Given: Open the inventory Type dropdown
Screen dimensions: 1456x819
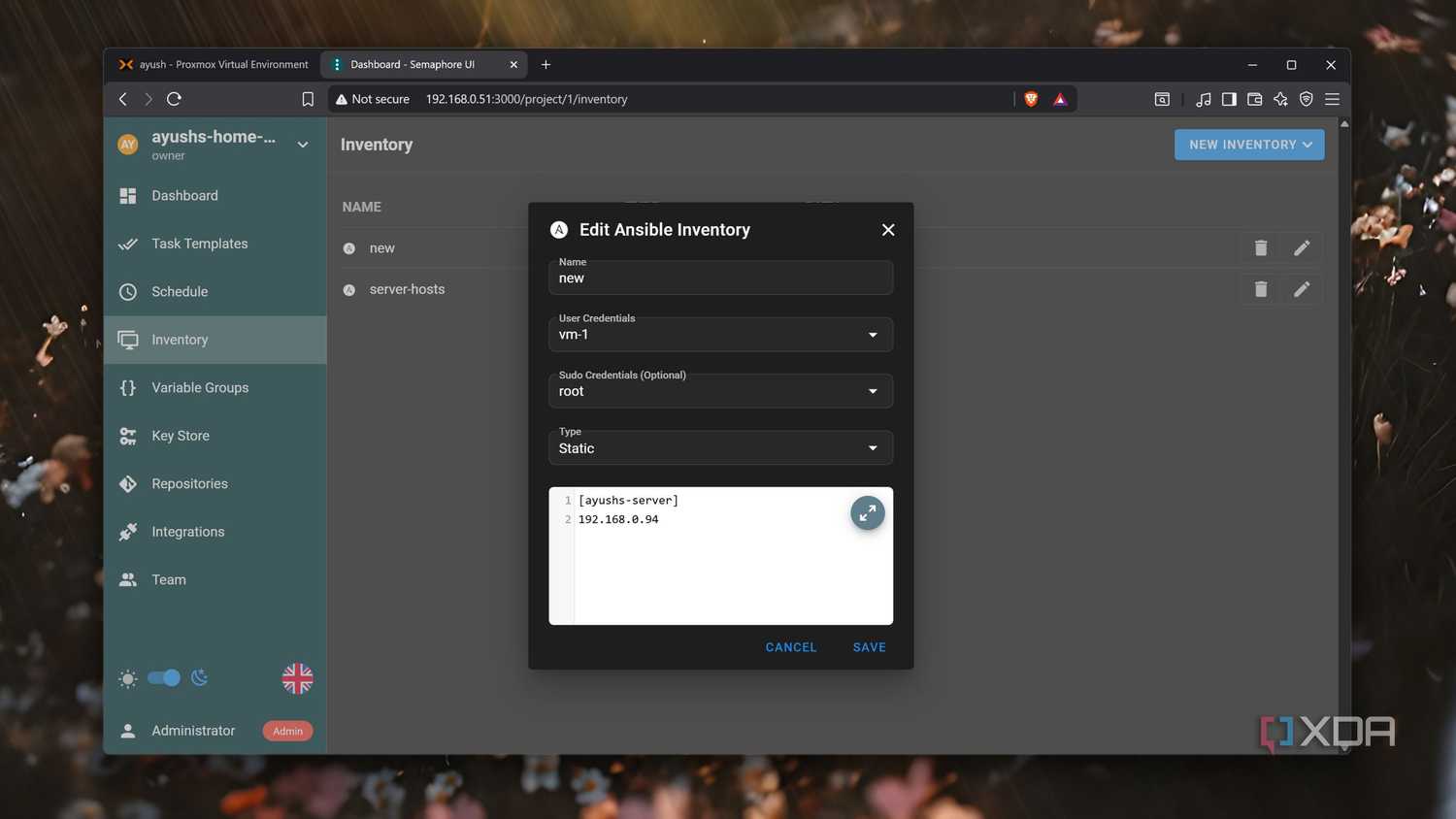Looking at the screenshot, I should (720, 447).
